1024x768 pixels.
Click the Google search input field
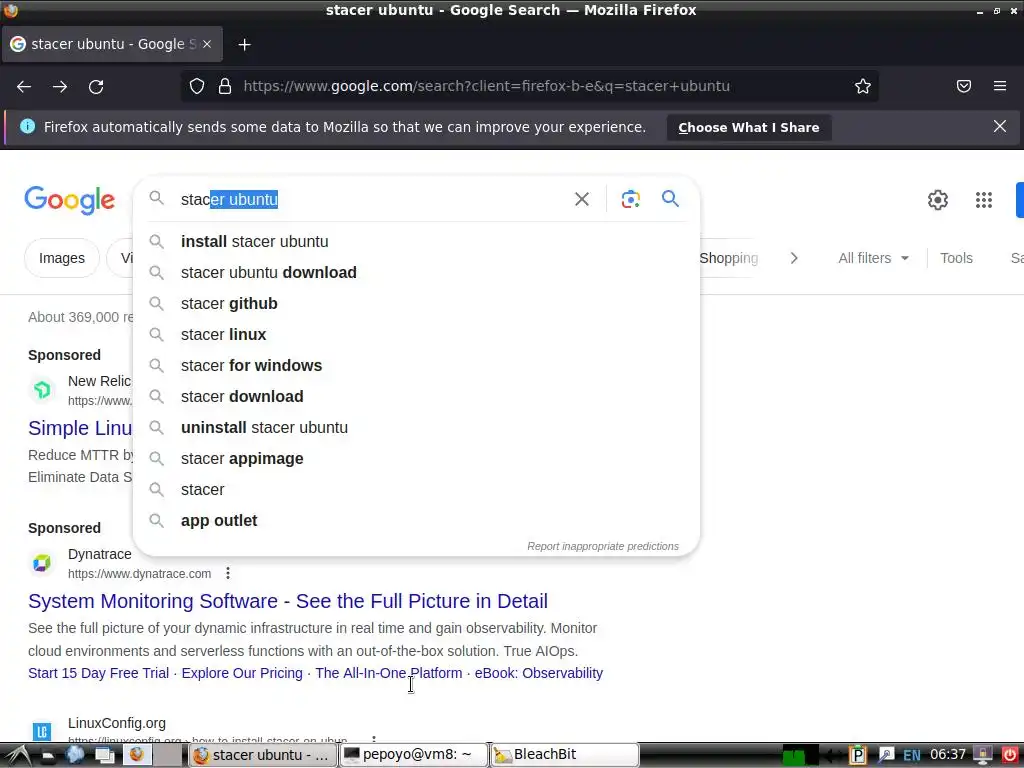[371, 199]
